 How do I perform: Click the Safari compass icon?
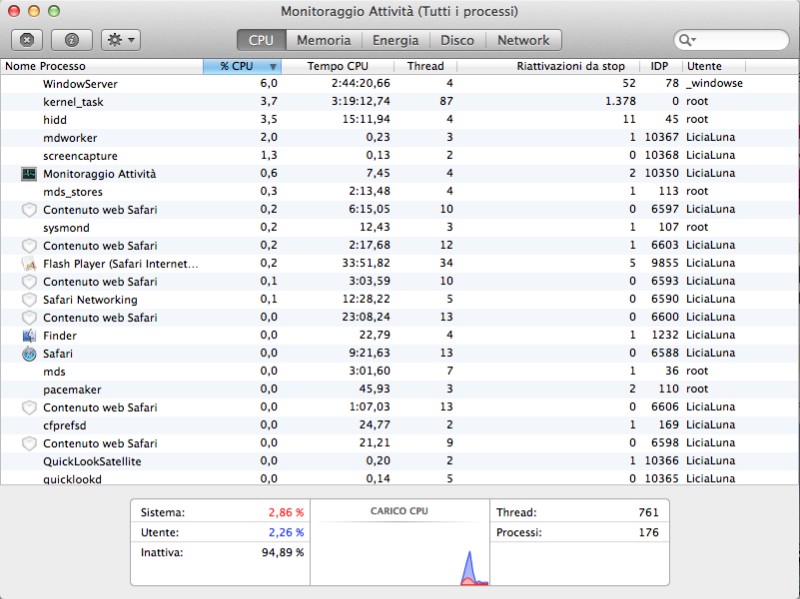[x=29, y=353]
